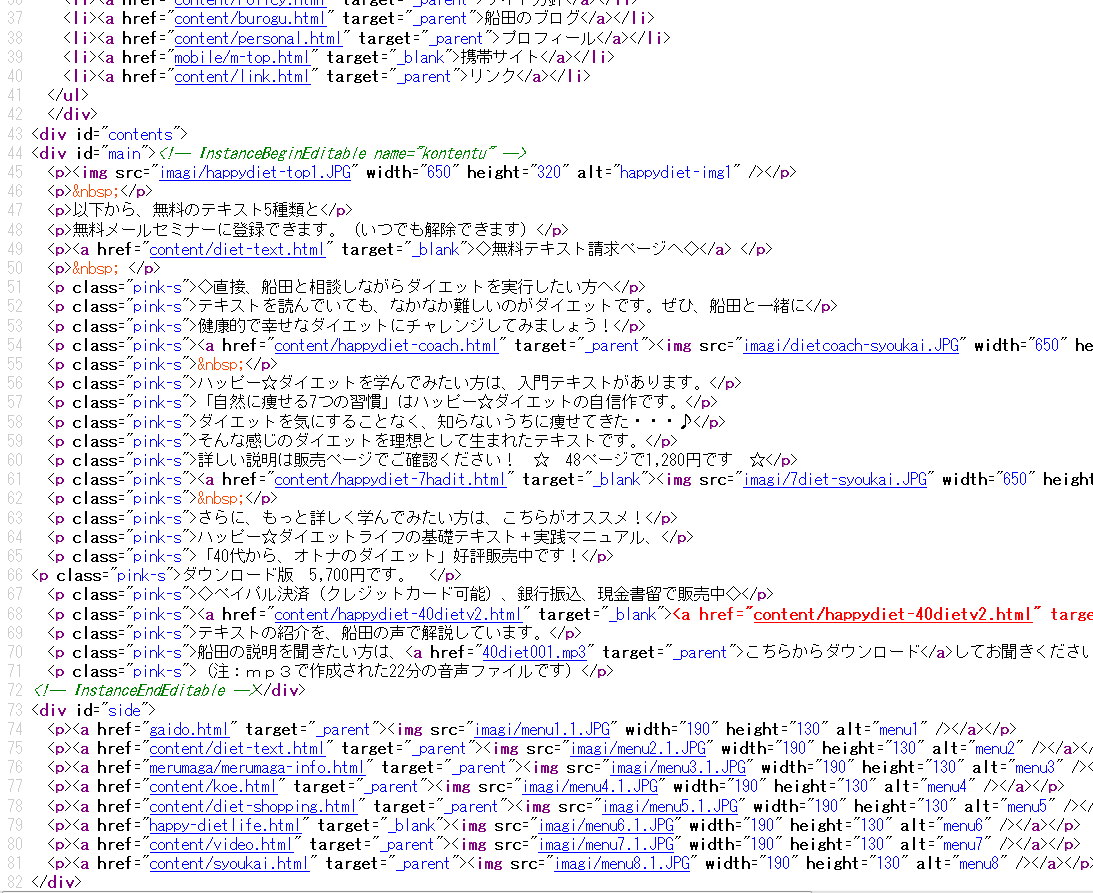Open the content/burogu.html link
Viewport: 1093px width, 893px height.
250,19
